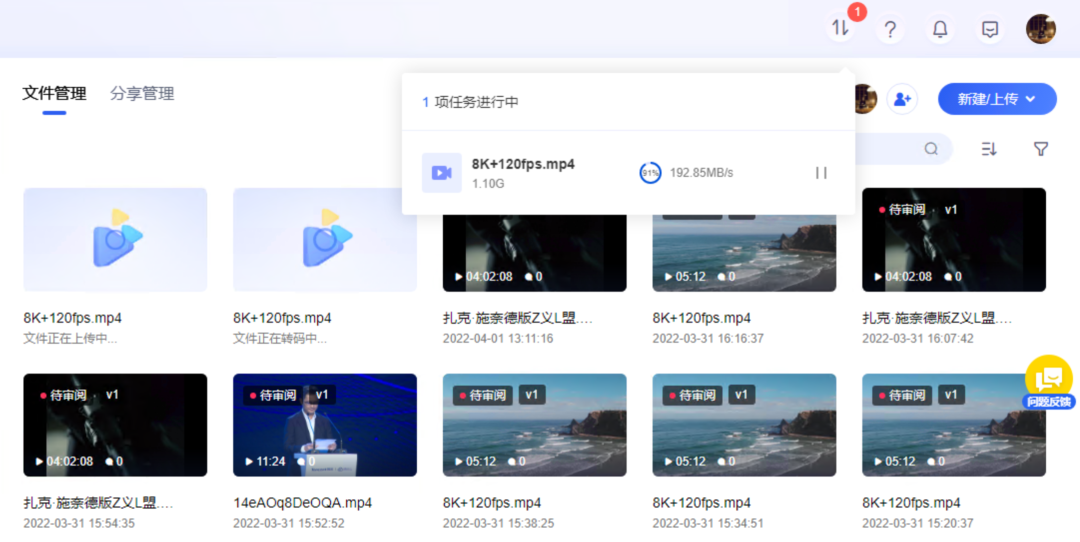Click the yellow feedback floating button
This screenshot has width=1080, height=542.
pos(1048,380)
